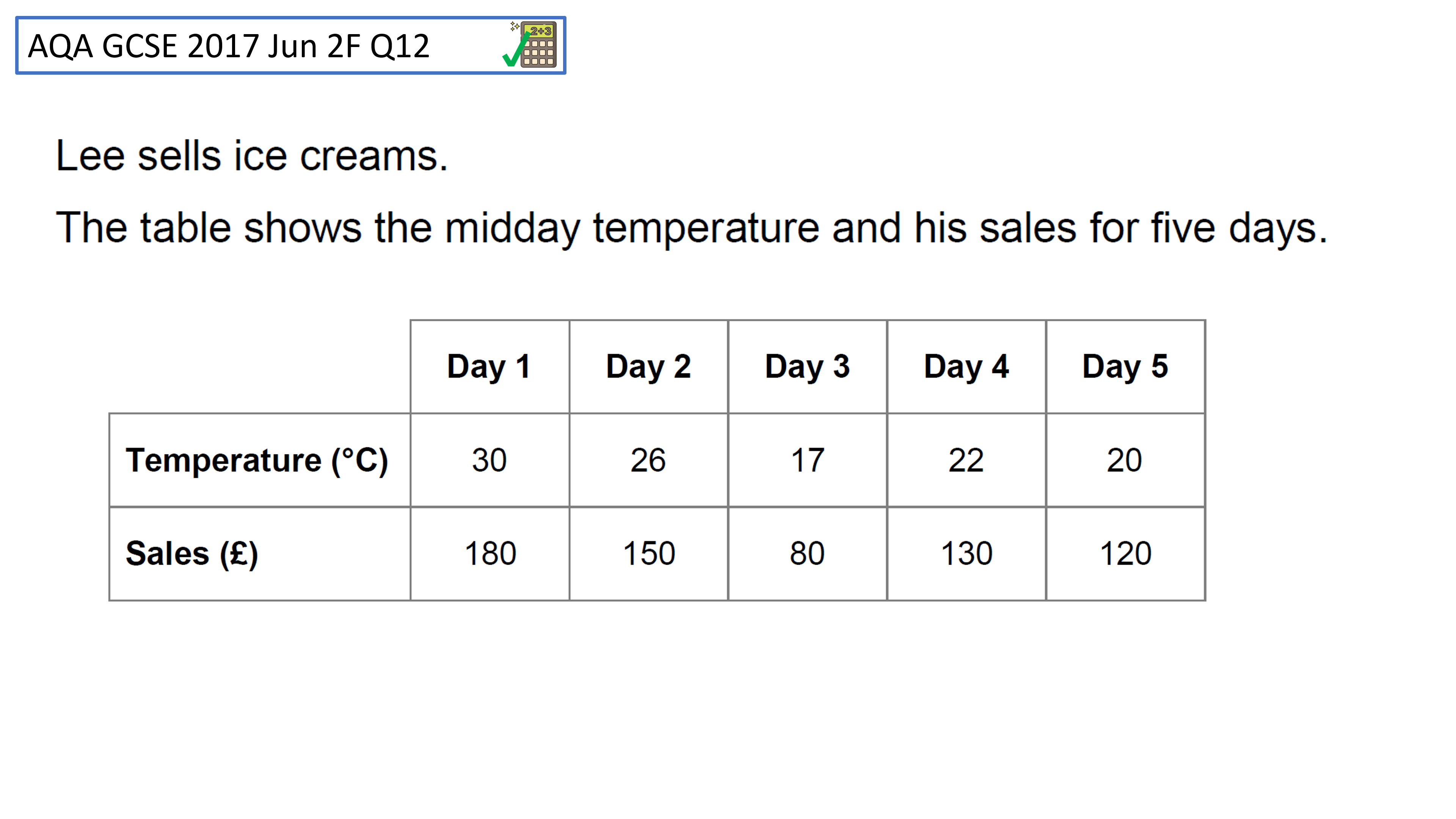Select the sales value 180
The image size is (1456, 819).
pyautogui.click(x=490, y=553)
